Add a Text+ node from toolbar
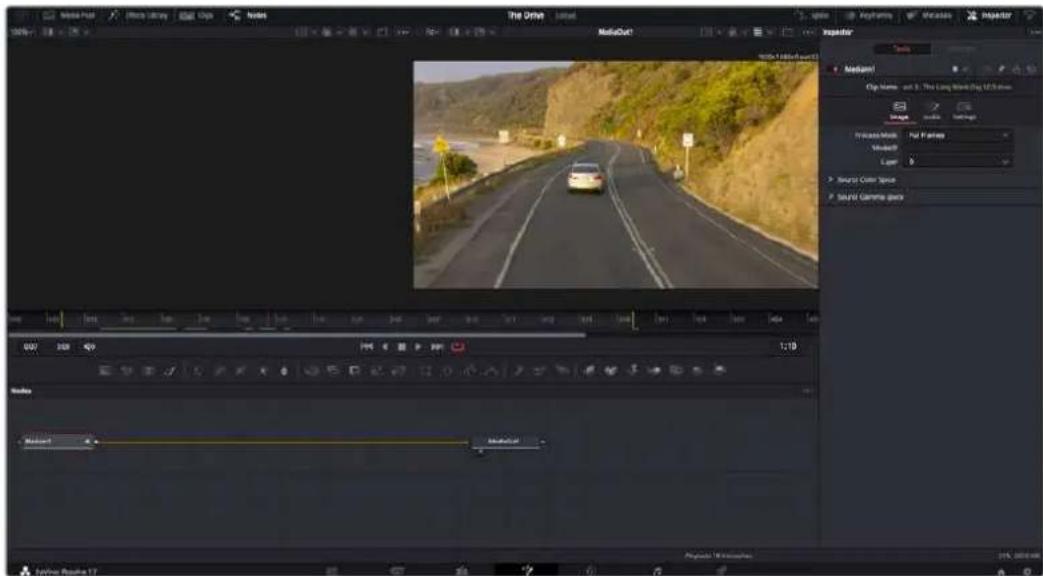This screenshot has height=576, width=1043. point(149,370)
